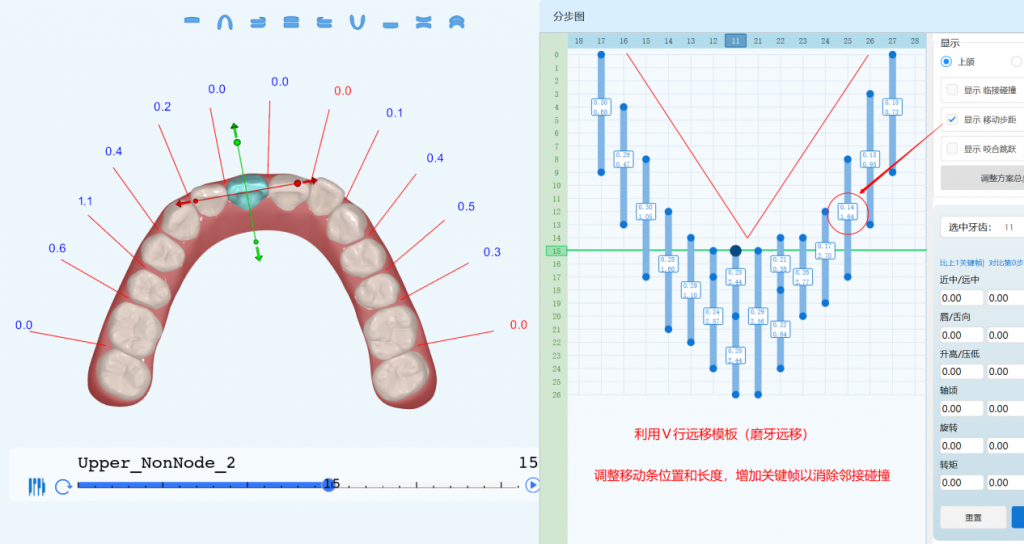Click the lower arch U-shaped view icon
1024x544 pixels.
click(x=358, y=21)
